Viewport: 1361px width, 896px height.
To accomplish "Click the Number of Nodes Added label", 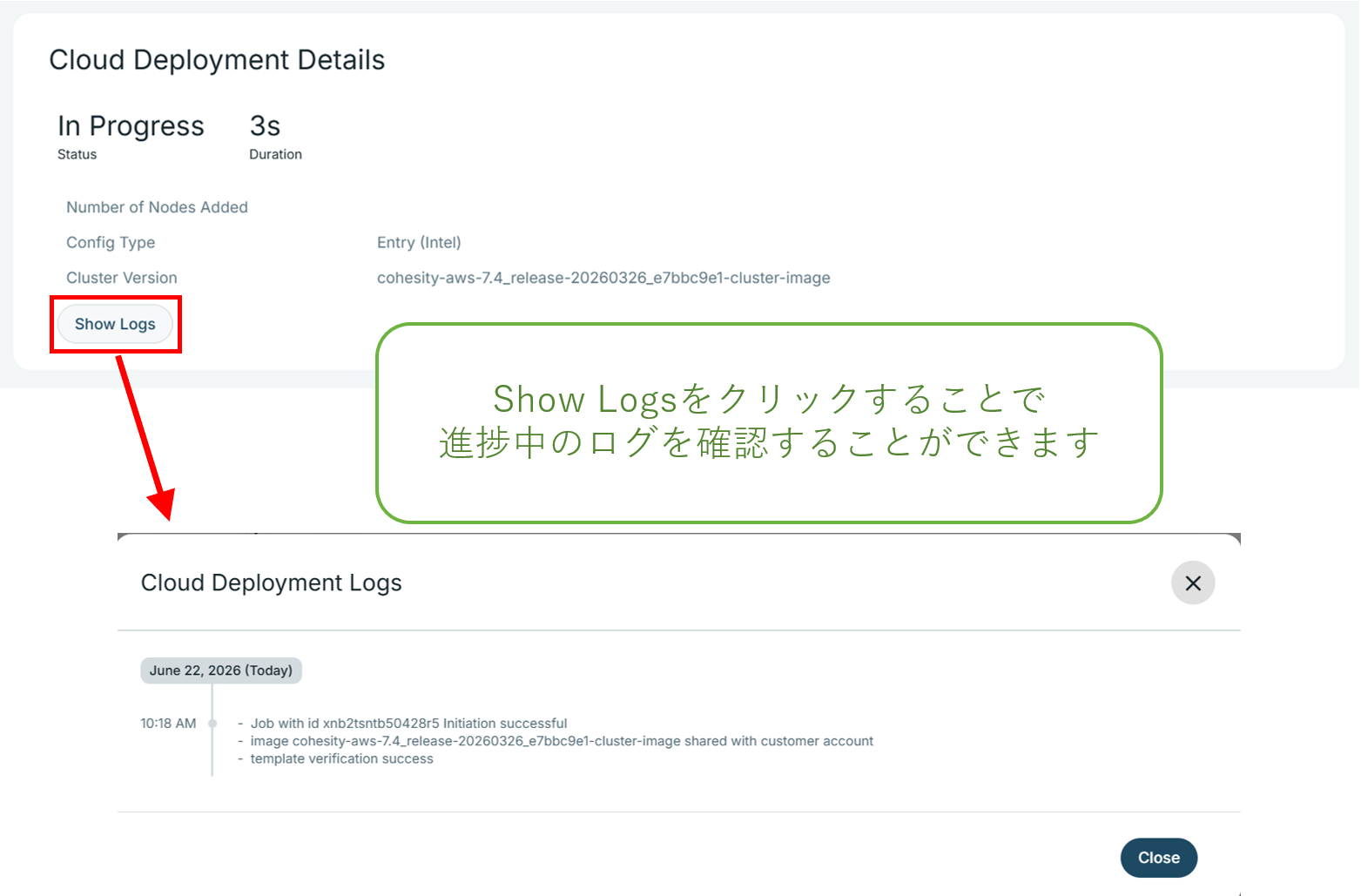I will click(x=157, y=207).
